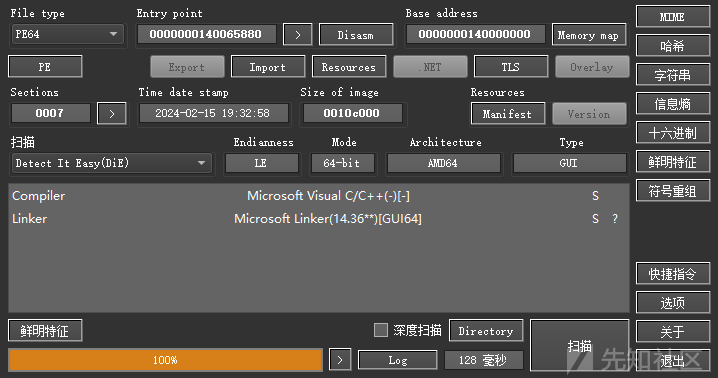718x378 pixels.
Task: Click the PE button
Action: (x=45, y=67)
